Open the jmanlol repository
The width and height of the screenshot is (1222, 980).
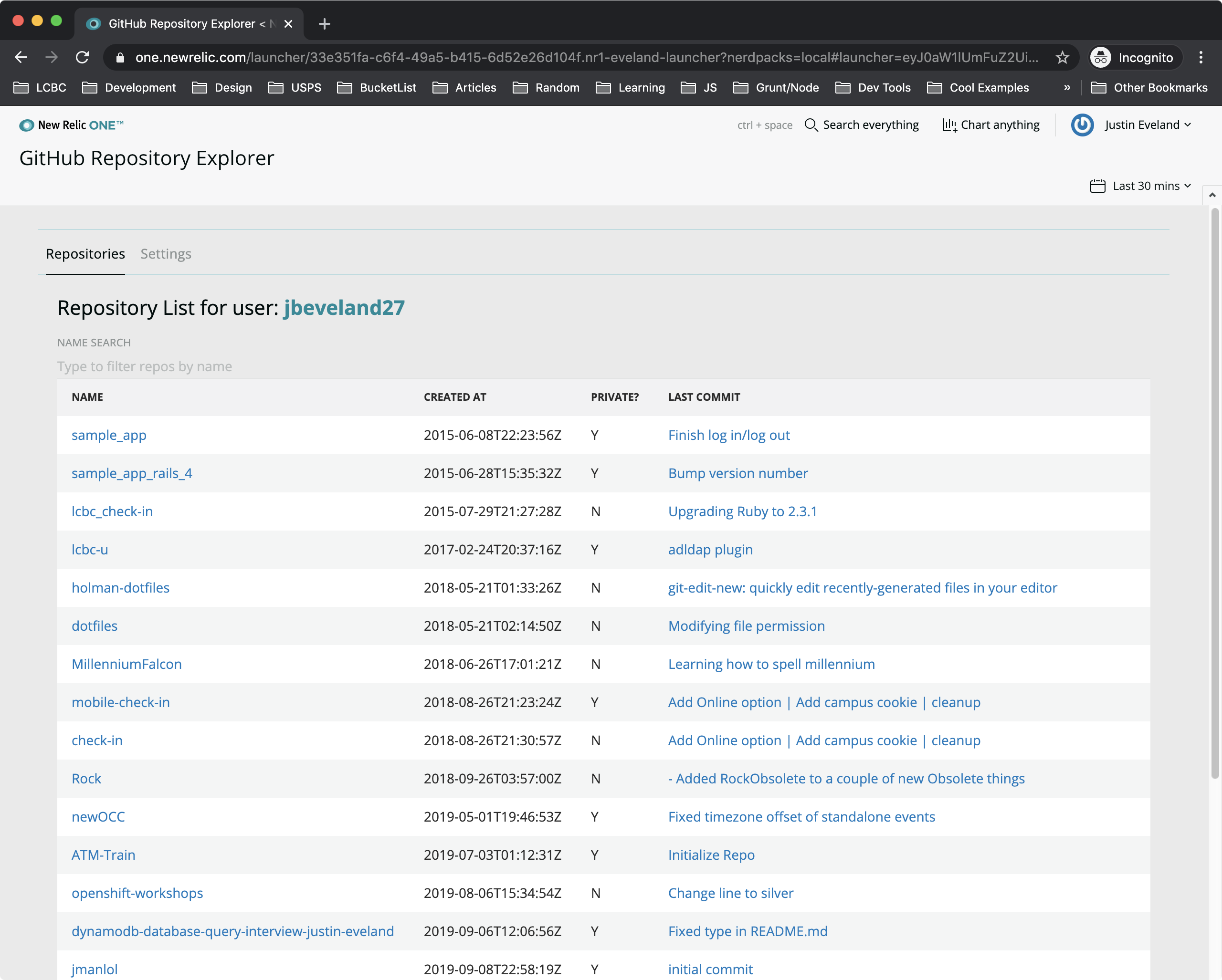click(x=94, y=969)
